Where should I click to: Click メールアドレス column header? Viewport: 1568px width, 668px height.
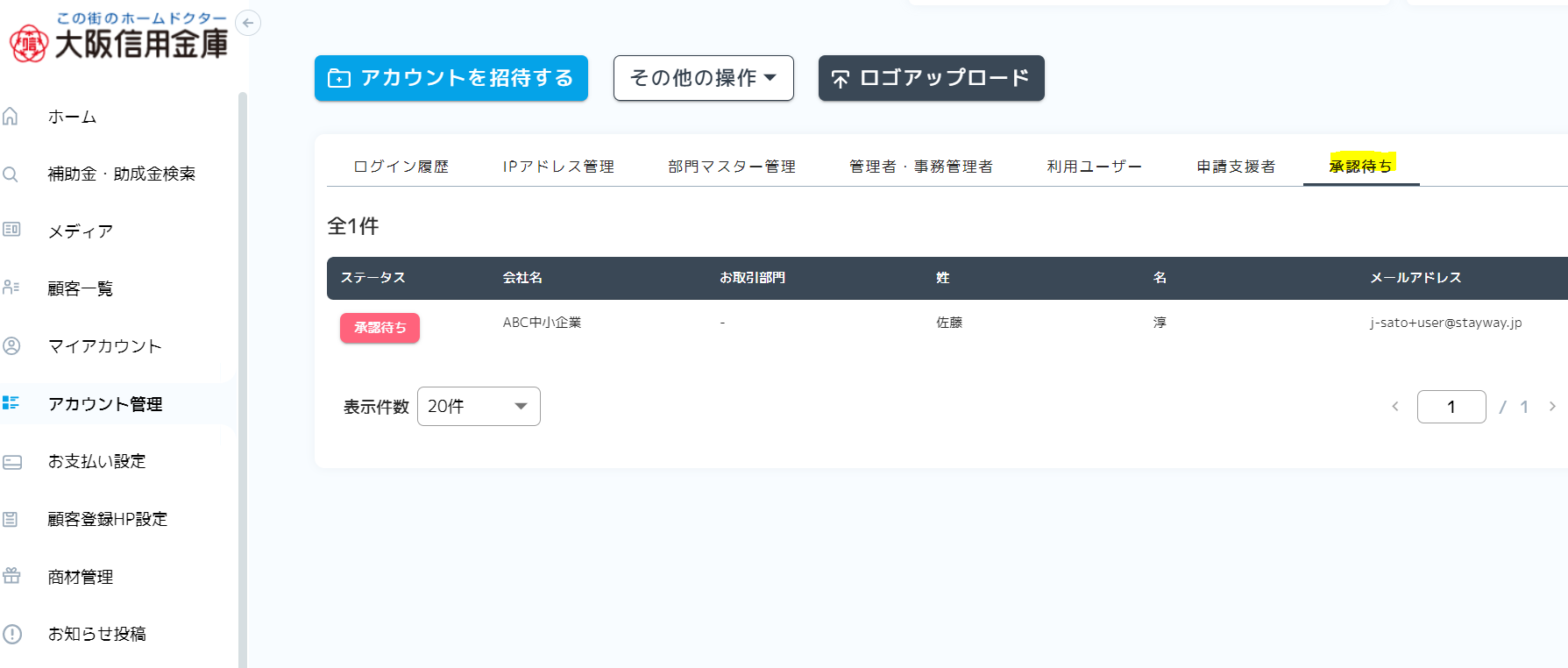tap(1415, 278)
